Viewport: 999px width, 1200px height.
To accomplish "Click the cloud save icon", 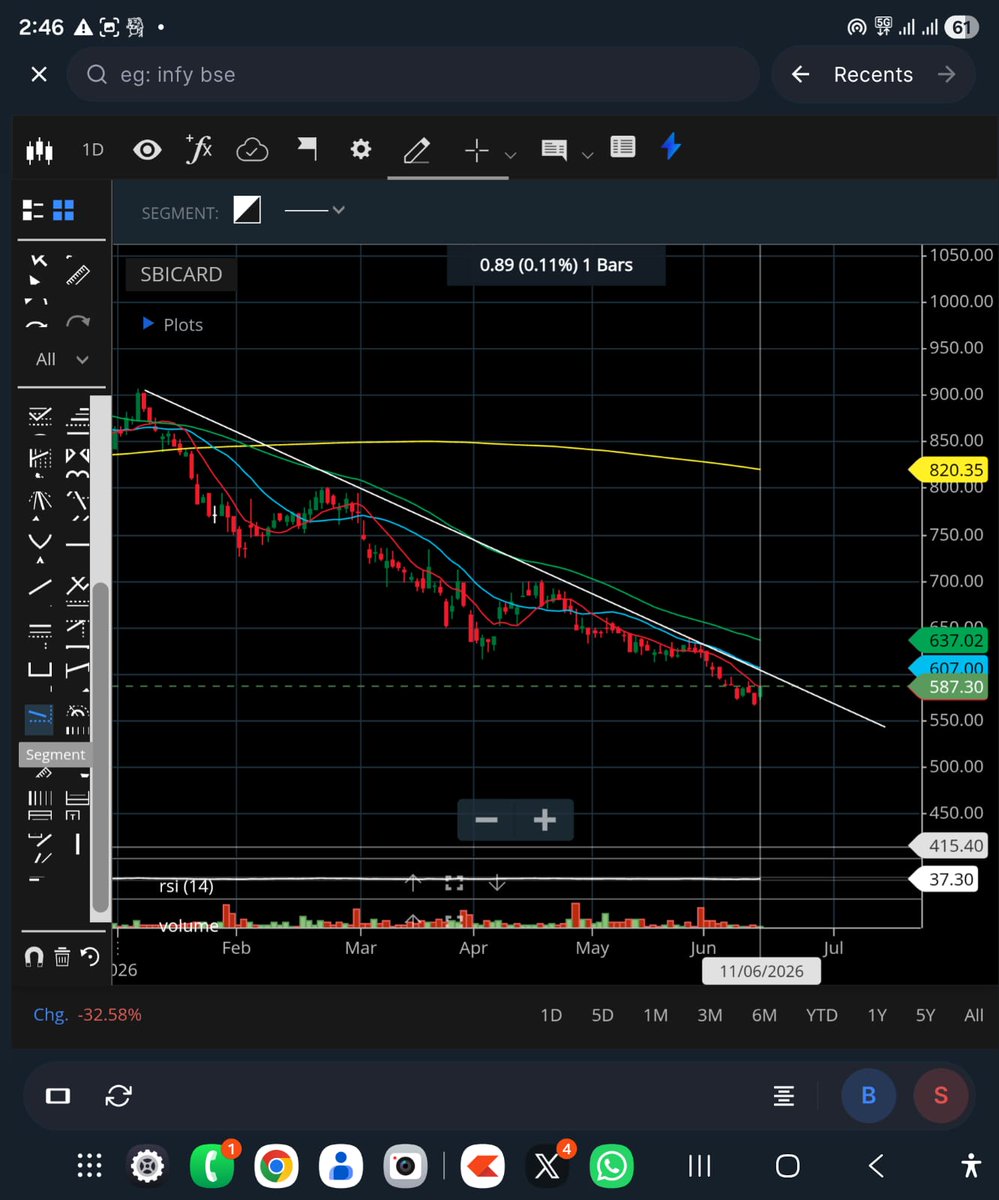I will coord(252,150).
